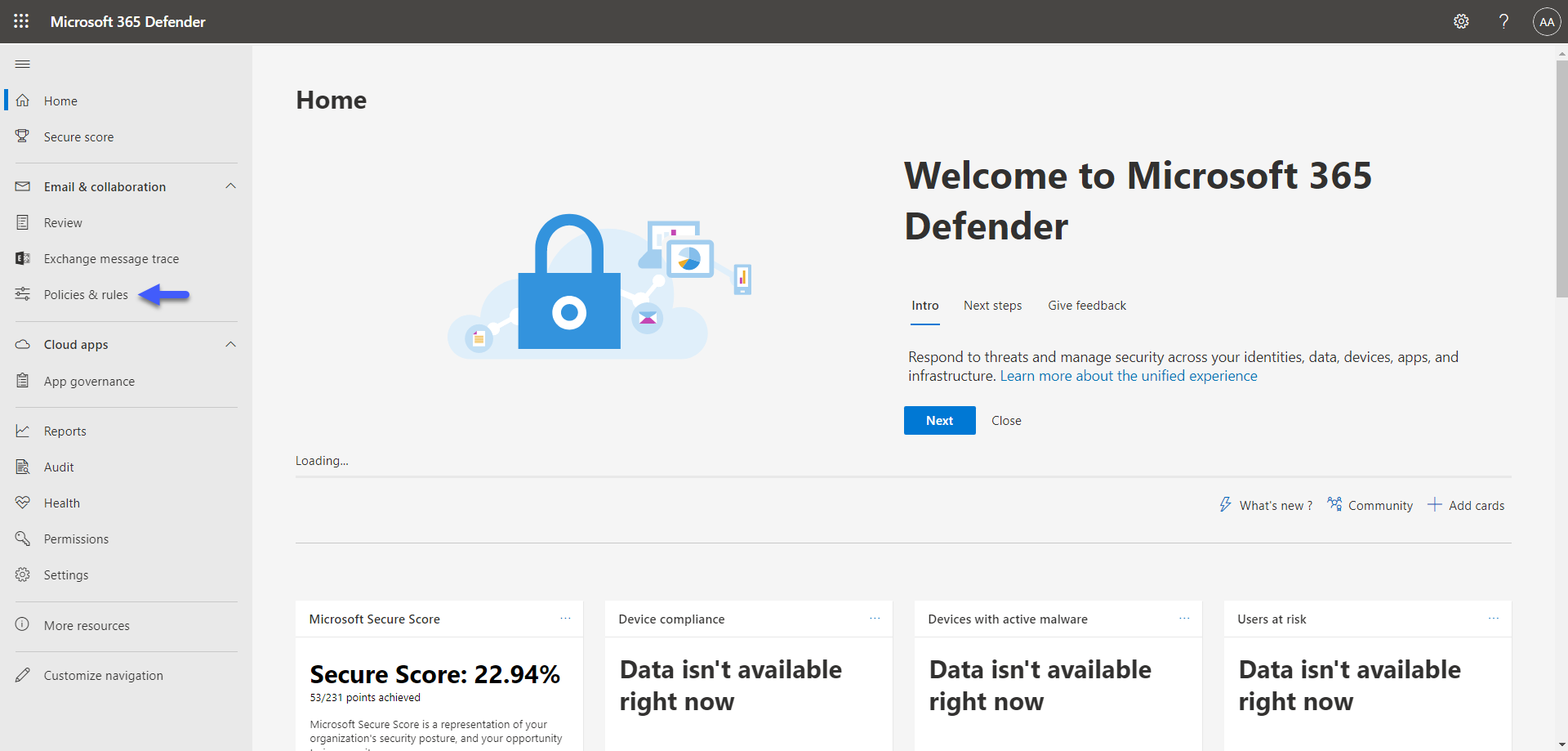
Task: Close the welcome banner
Action: point(1006,420)
